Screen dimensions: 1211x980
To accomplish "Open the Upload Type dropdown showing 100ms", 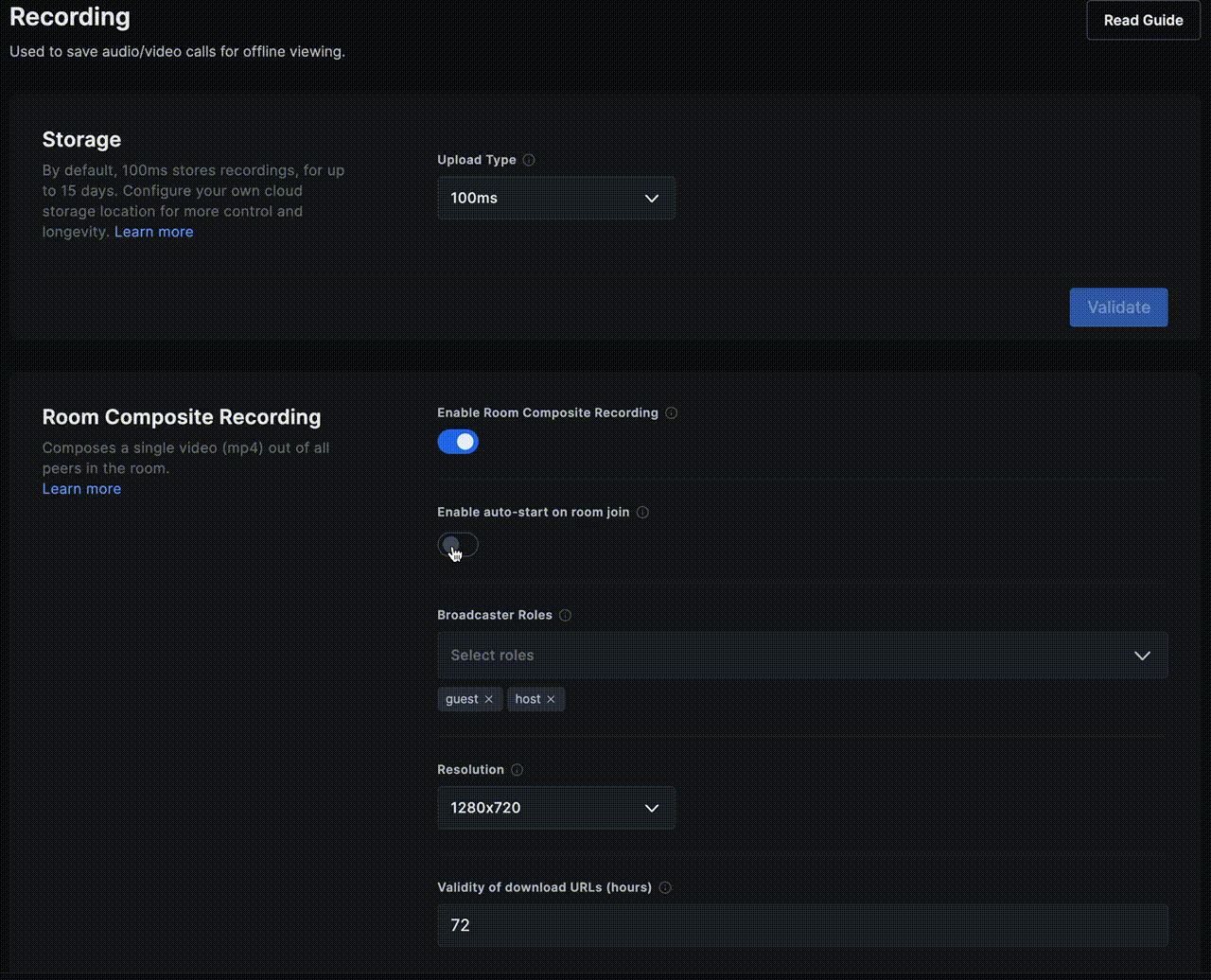I will point(555,198).
